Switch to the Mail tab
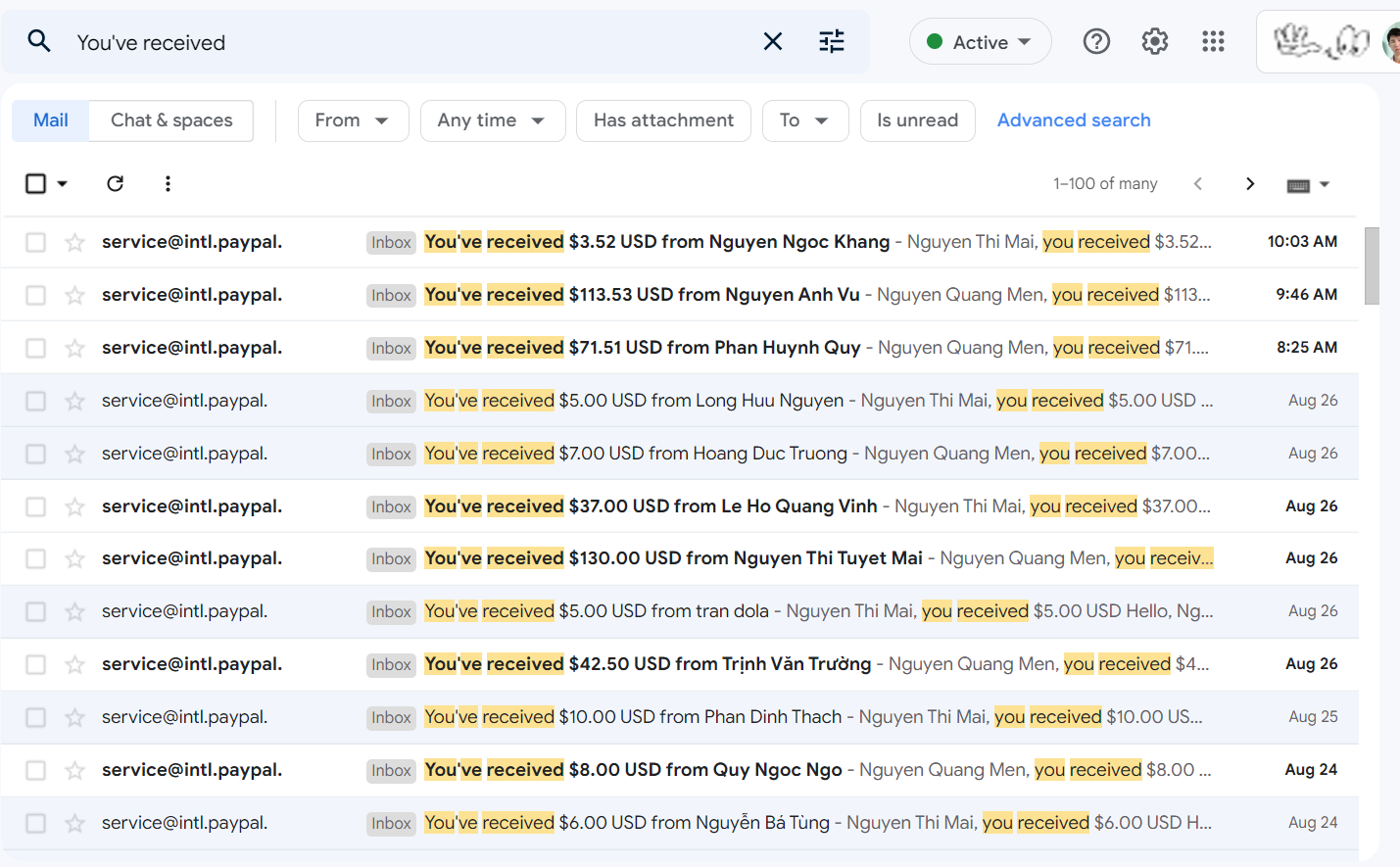The height and width of the screenshot is (867, 1400). (50, 120)
